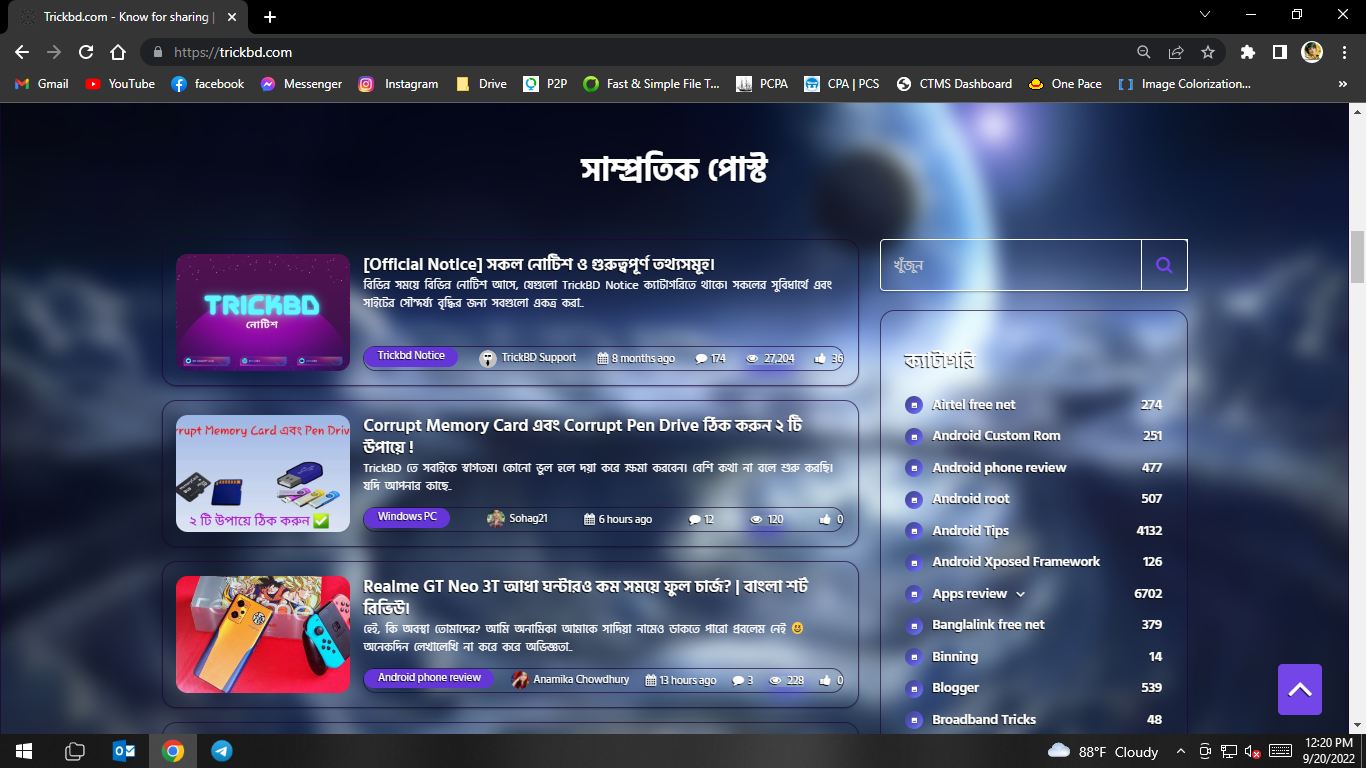This screenshot has width=1366, height=768.
Task: Open the CPA | PCS bookmark
Action: click(841, 84)
